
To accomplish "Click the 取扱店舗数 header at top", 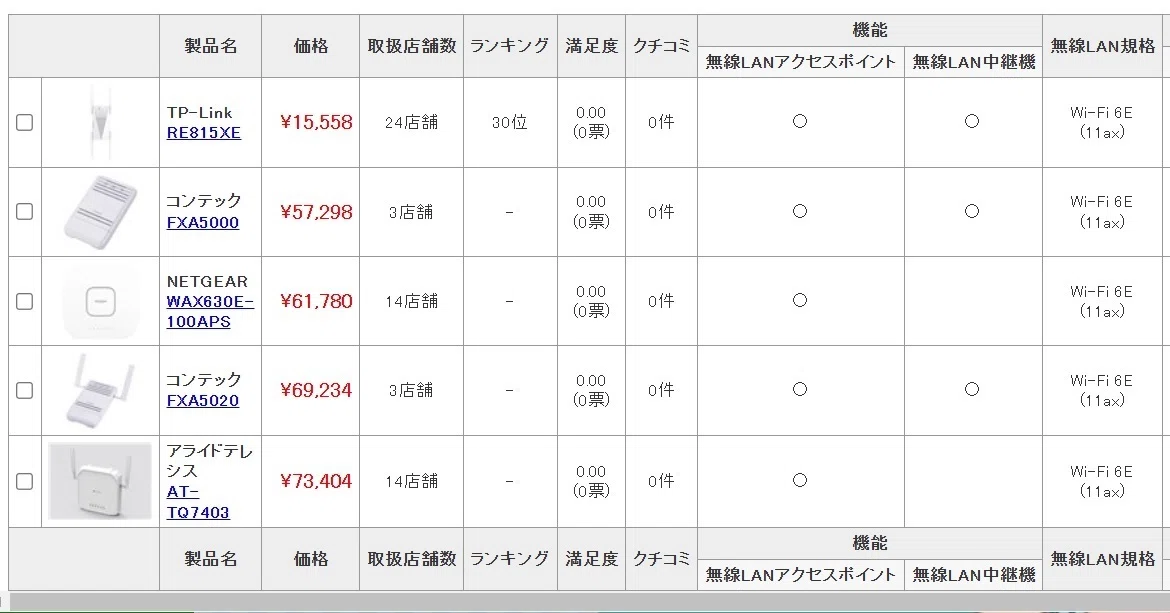I will tap(411, 46).
